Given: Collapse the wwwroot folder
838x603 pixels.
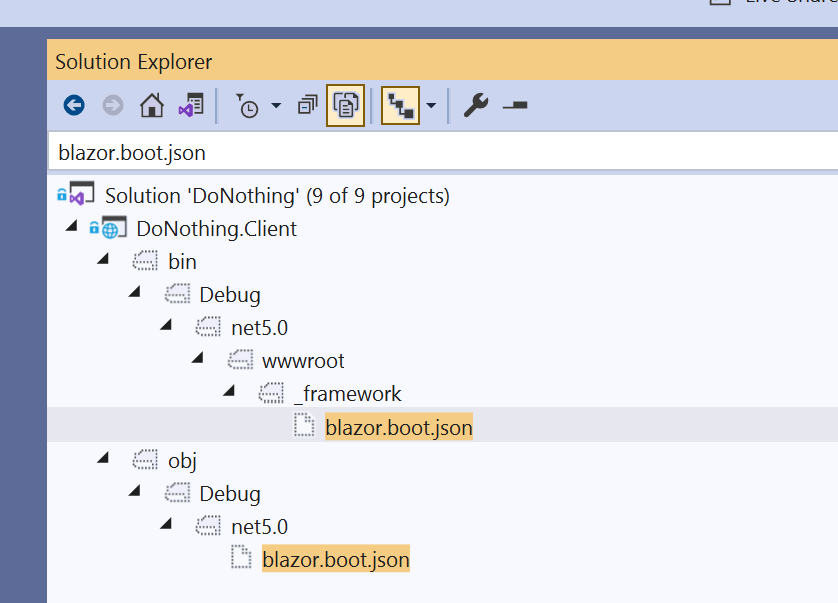Looking at the screenshot, I should (197, 360).
